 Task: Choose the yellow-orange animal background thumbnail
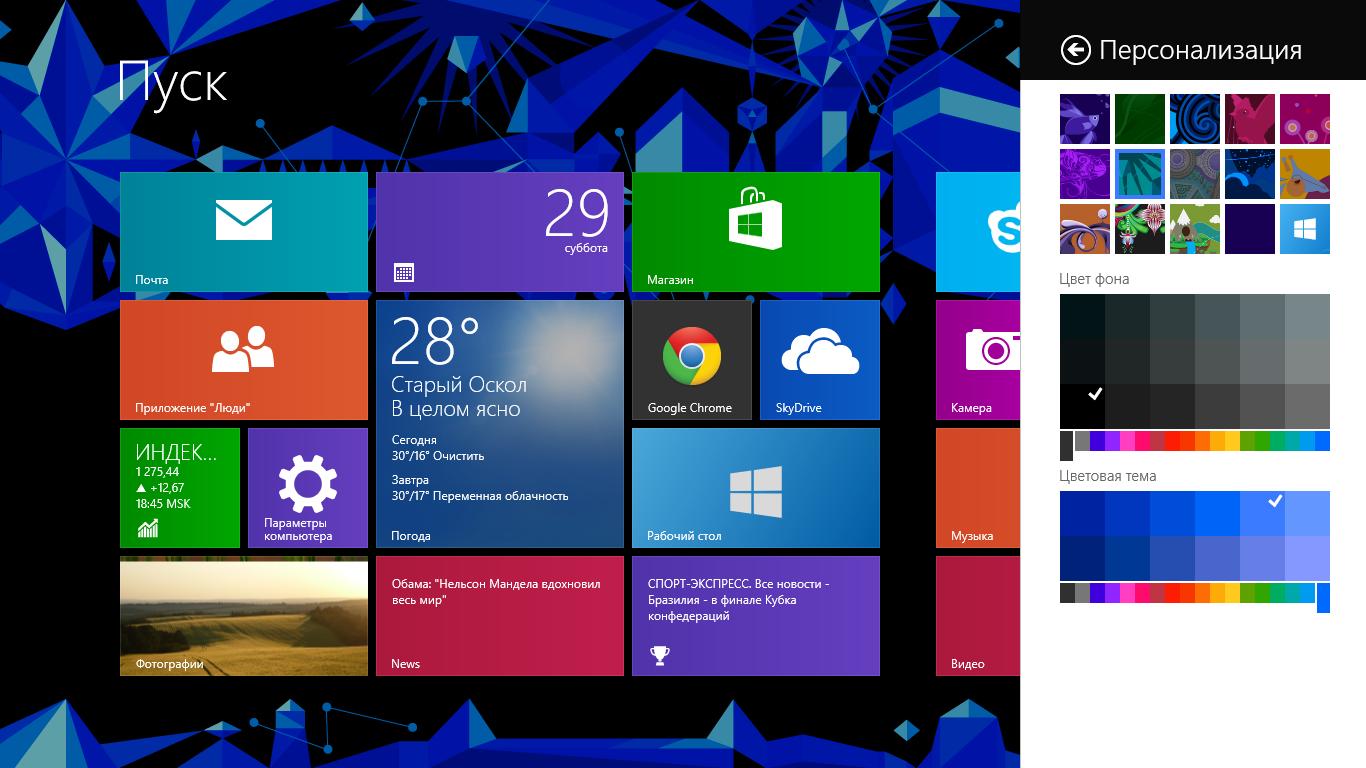tap(1305, 174)
